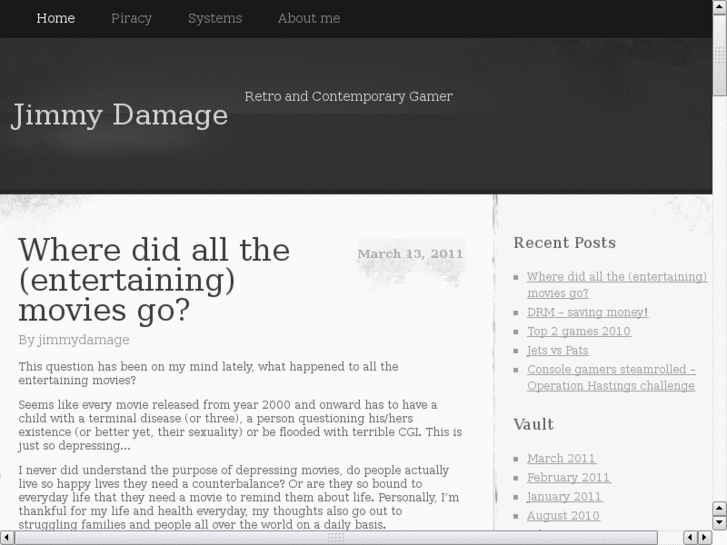Click the vertical scrollbar thumb

(720, 55)
